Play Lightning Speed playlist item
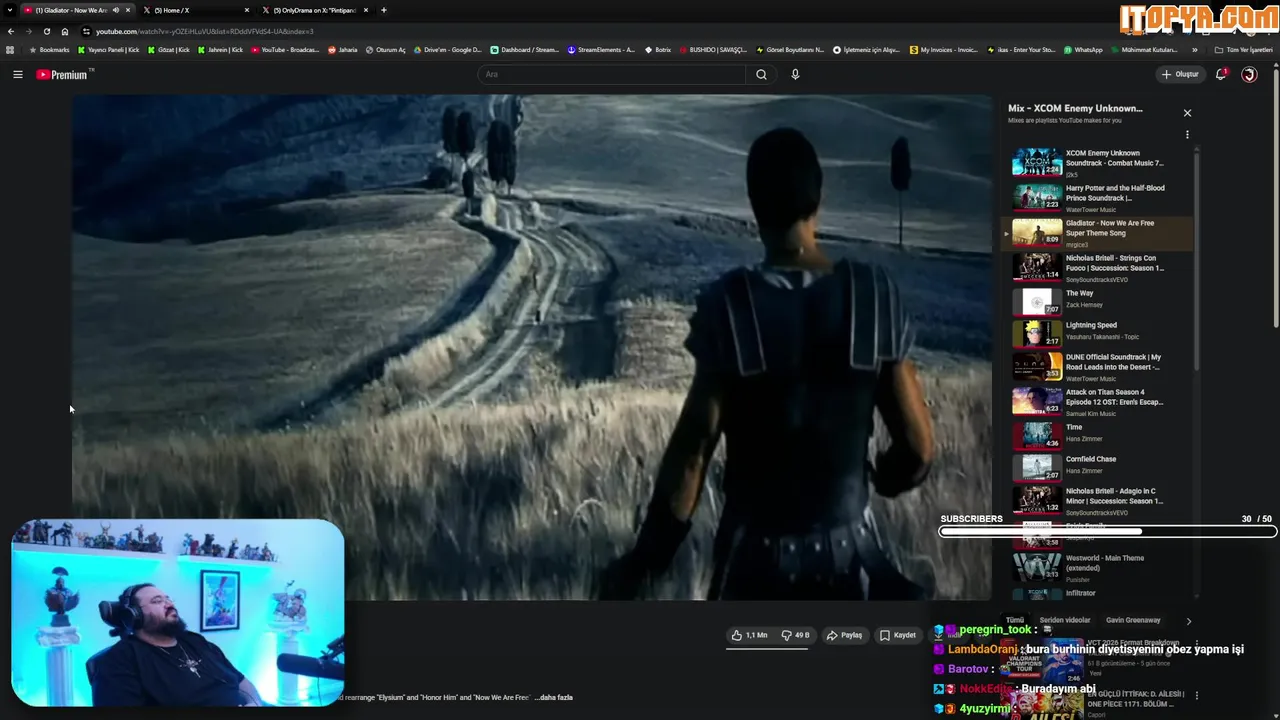This screenshot has height=720, width=1280. tap(1097, 333)
